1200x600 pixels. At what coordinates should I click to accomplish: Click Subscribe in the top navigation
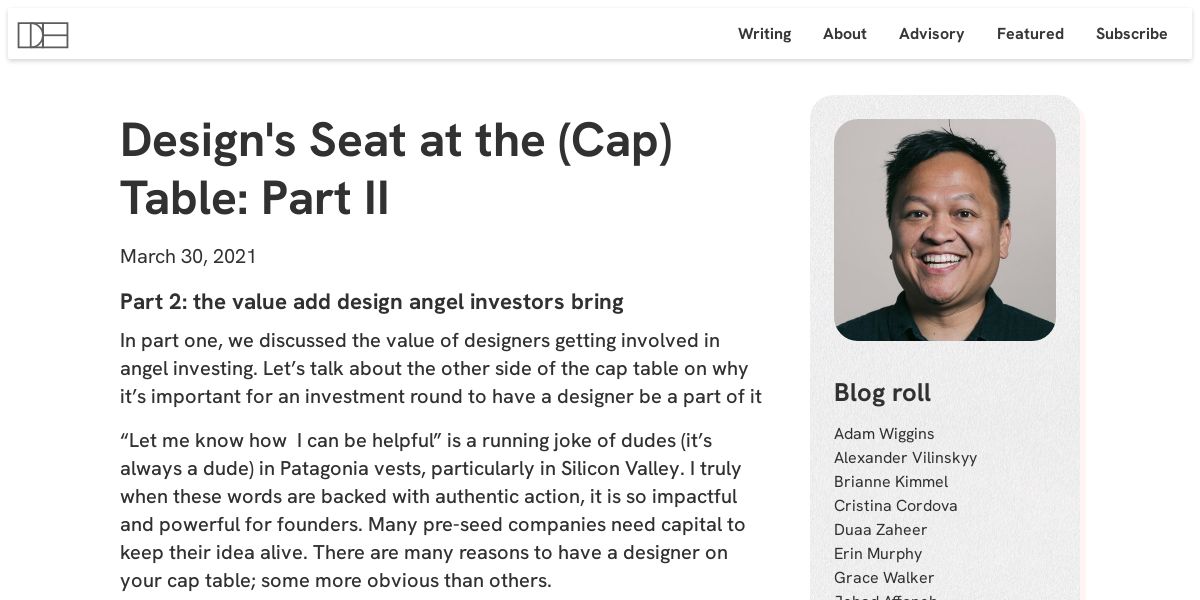pos(1131,34)
